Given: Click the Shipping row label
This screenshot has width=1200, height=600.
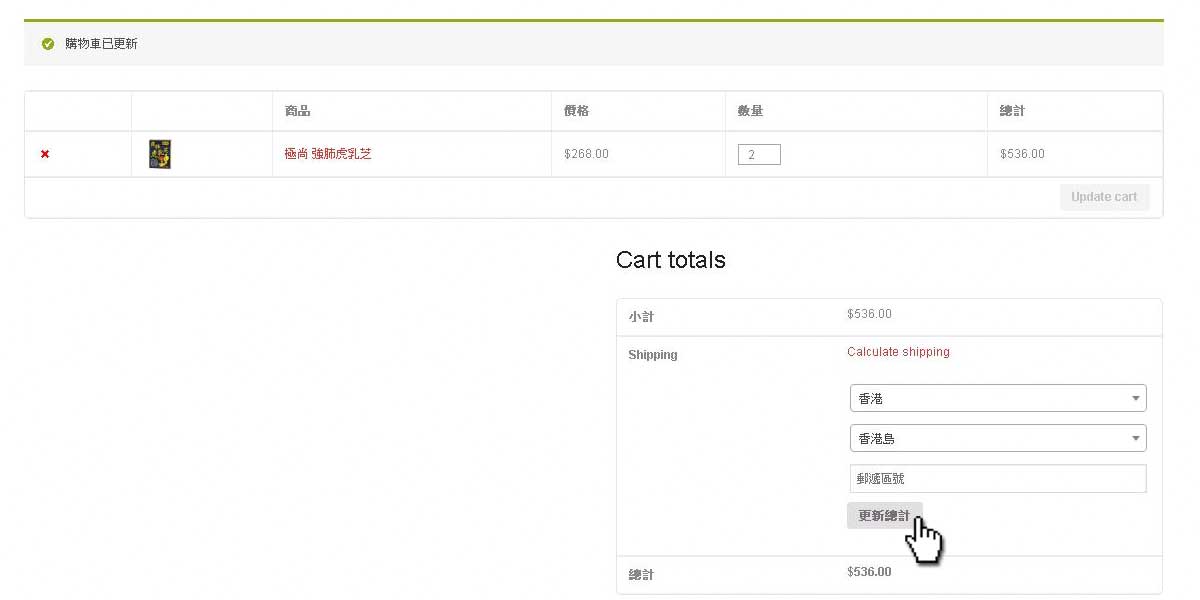Looking at the screenshot, I should coord(652,355).
